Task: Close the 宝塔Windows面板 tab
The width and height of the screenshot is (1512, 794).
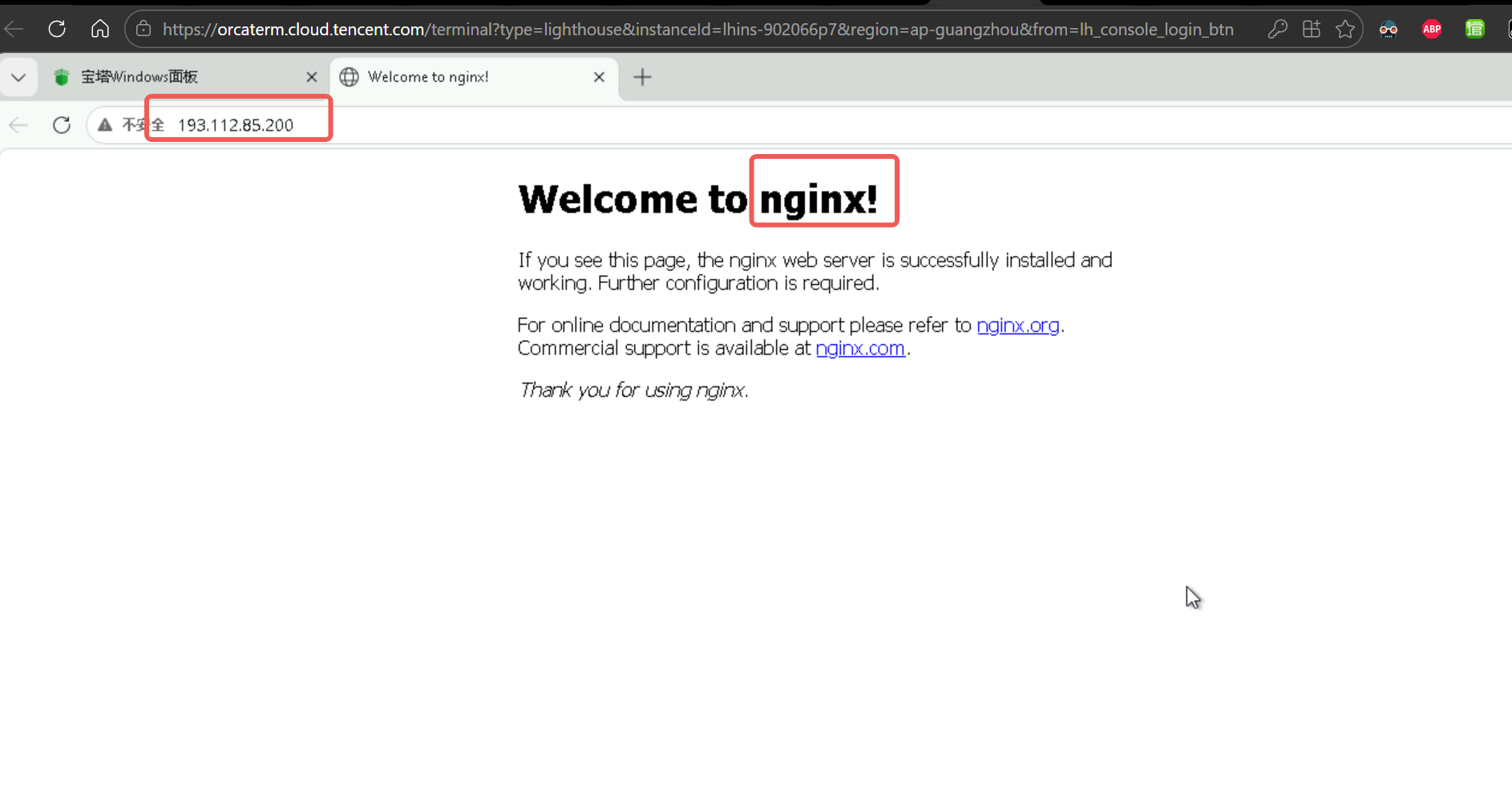Action: [312, 77]
